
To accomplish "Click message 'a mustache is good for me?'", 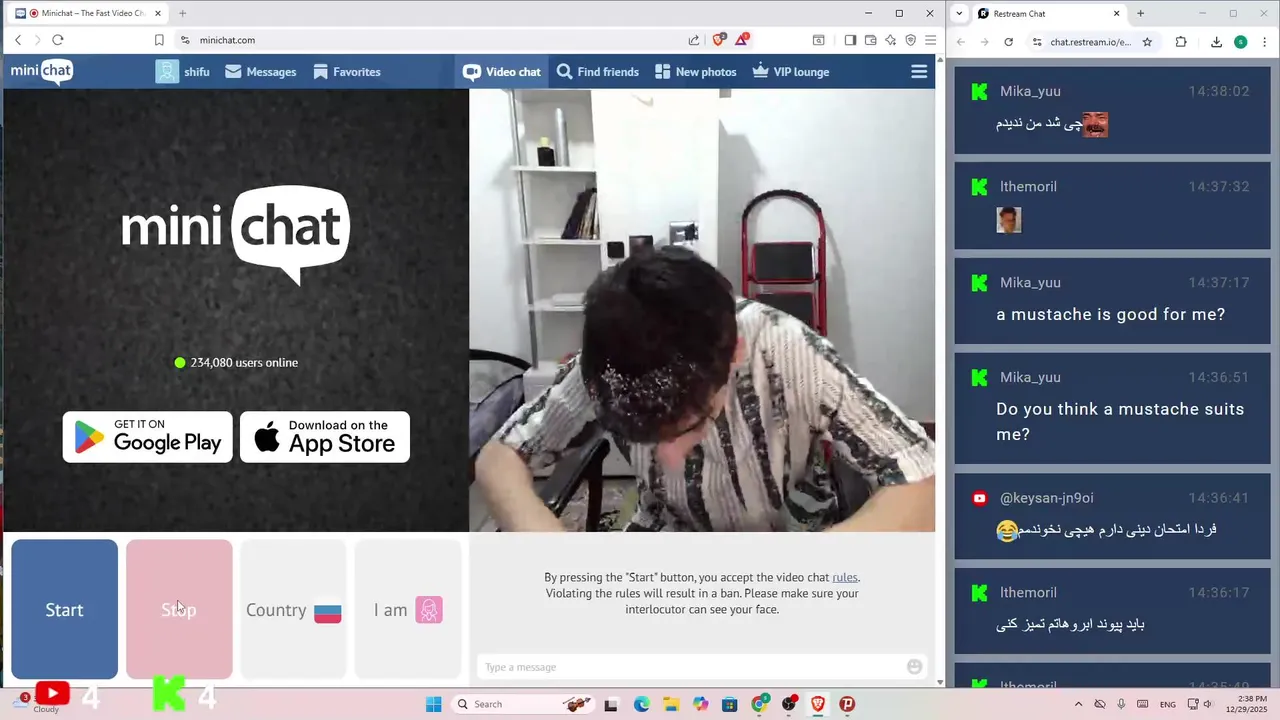I will point(1110,314).
